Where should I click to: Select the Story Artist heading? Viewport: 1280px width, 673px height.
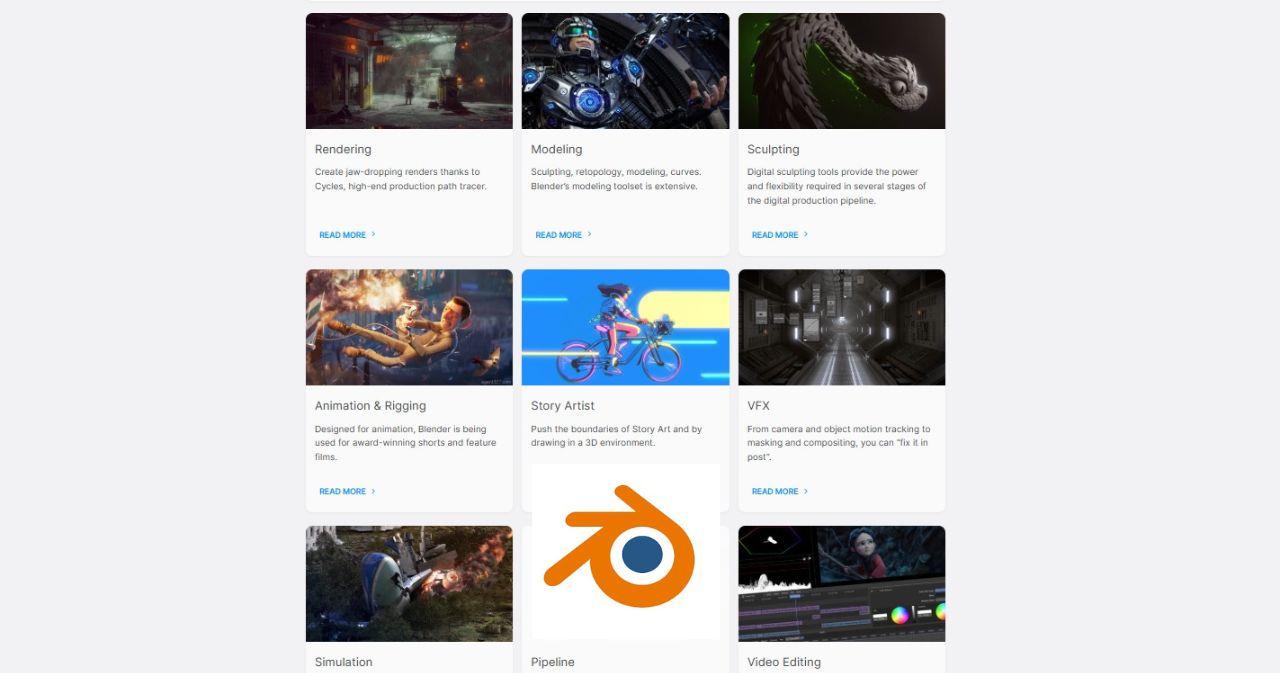coord(563,406)
